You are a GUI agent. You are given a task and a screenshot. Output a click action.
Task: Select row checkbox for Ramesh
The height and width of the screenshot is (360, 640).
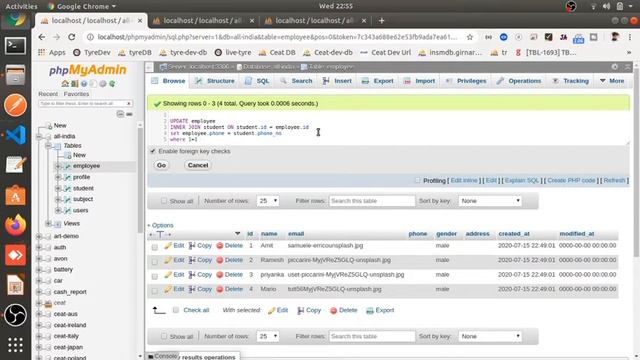(x=154, y=262)
